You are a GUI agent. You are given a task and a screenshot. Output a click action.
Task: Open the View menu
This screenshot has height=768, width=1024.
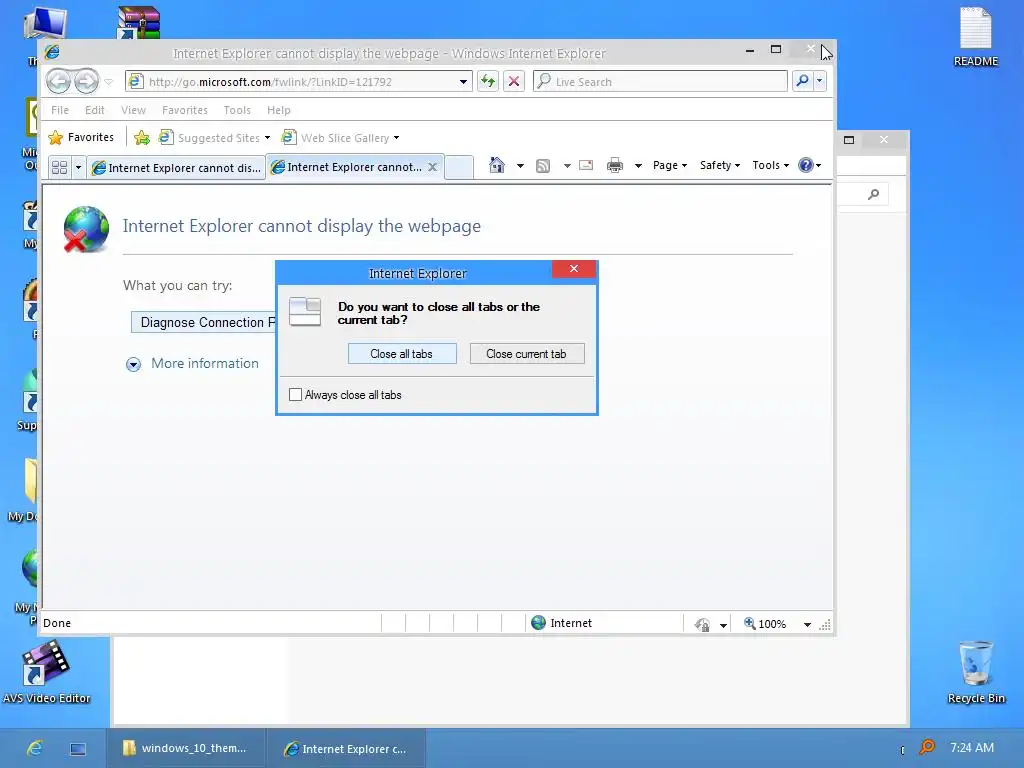click(133, 110)
